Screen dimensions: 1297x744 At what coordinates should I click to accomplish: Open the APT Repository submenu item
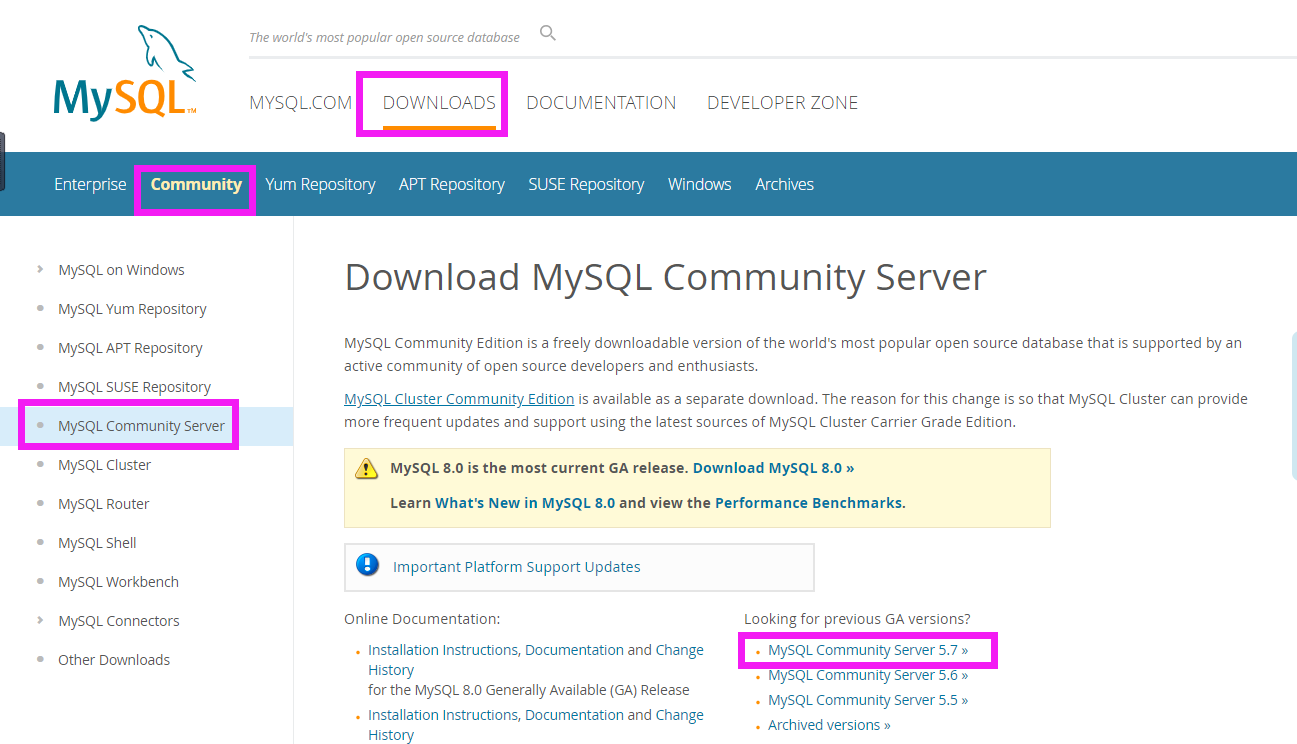452,184
